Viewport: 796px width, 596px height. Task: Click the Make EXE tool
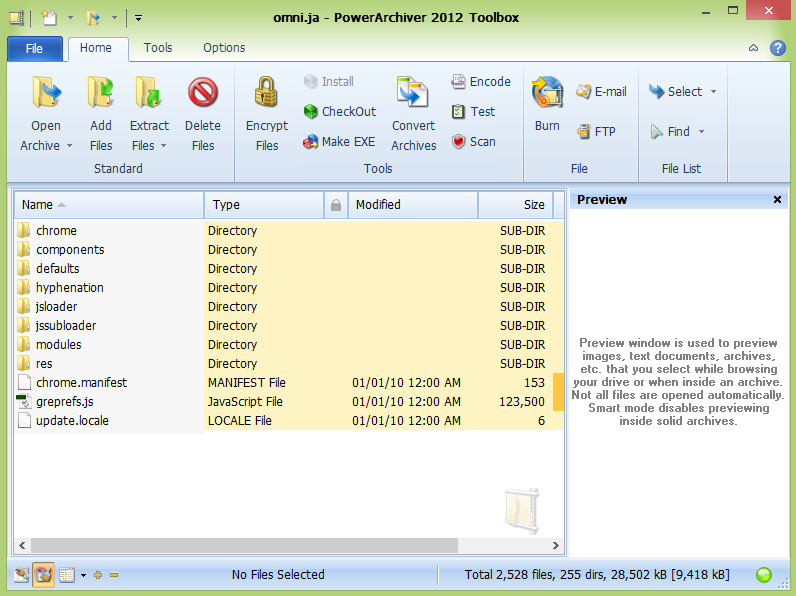click(339, 142)
